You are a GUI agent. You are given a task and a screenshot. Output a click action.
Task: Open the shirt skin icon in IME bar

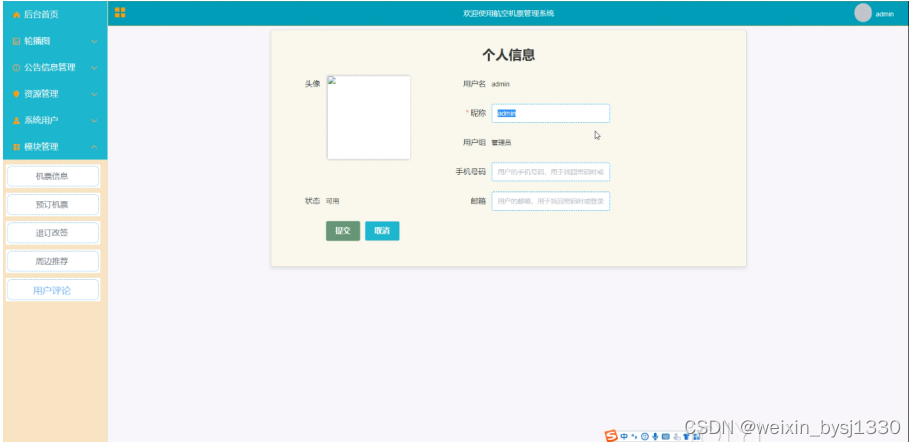686,436
